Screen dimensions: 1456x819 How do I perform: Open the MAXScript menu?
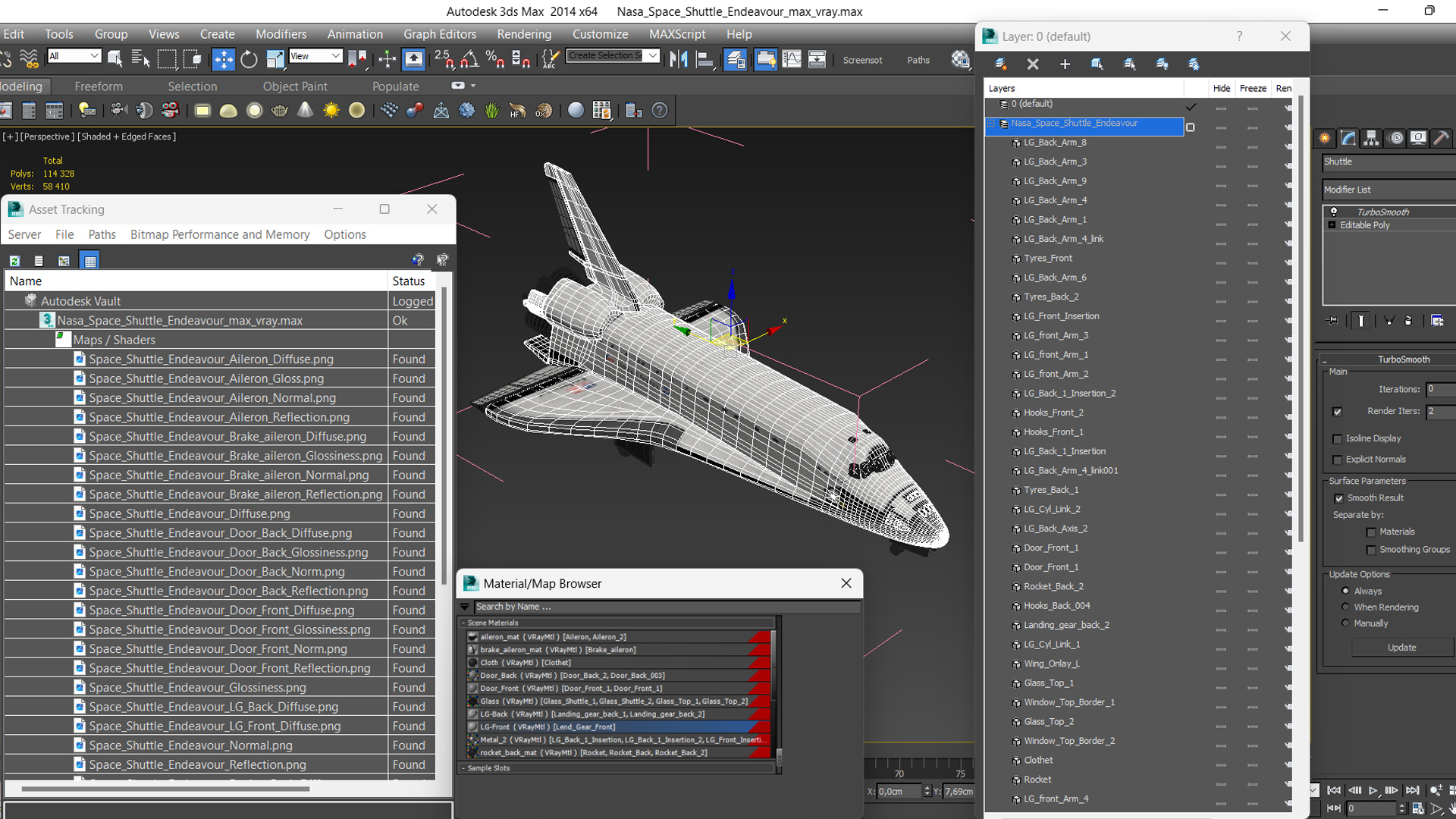pos(677,34)
